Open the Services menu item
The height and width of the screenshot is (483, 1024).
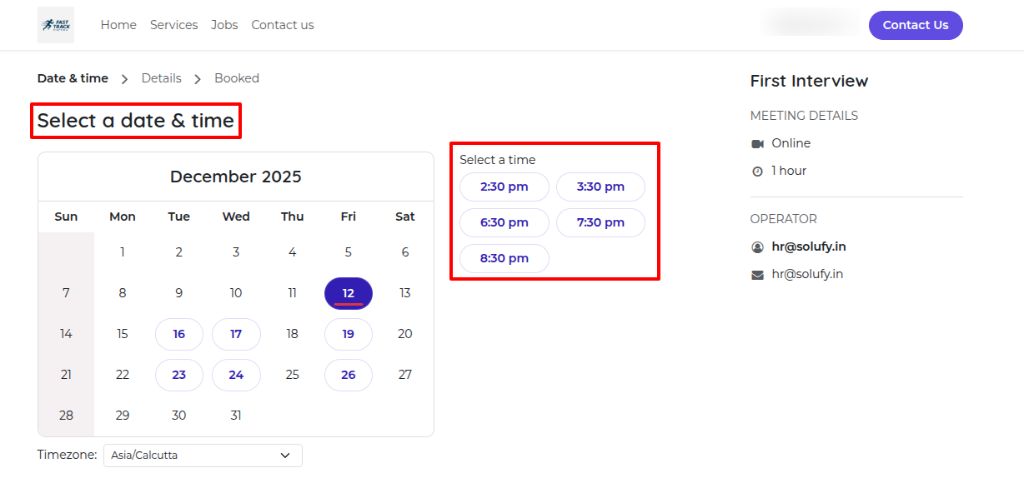(x=174, y=25)
